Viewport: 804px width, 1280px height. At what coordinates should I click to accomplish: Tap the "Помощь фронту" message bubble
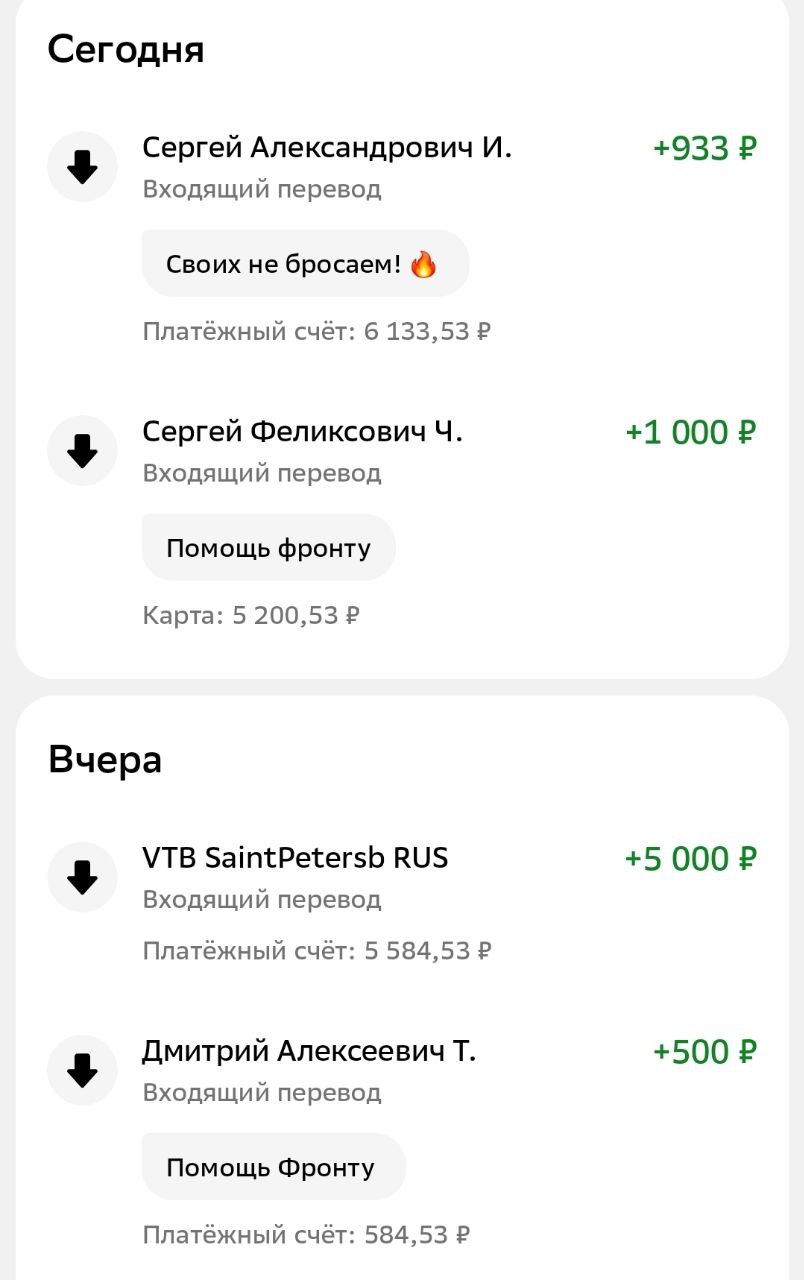pos(268,548)
